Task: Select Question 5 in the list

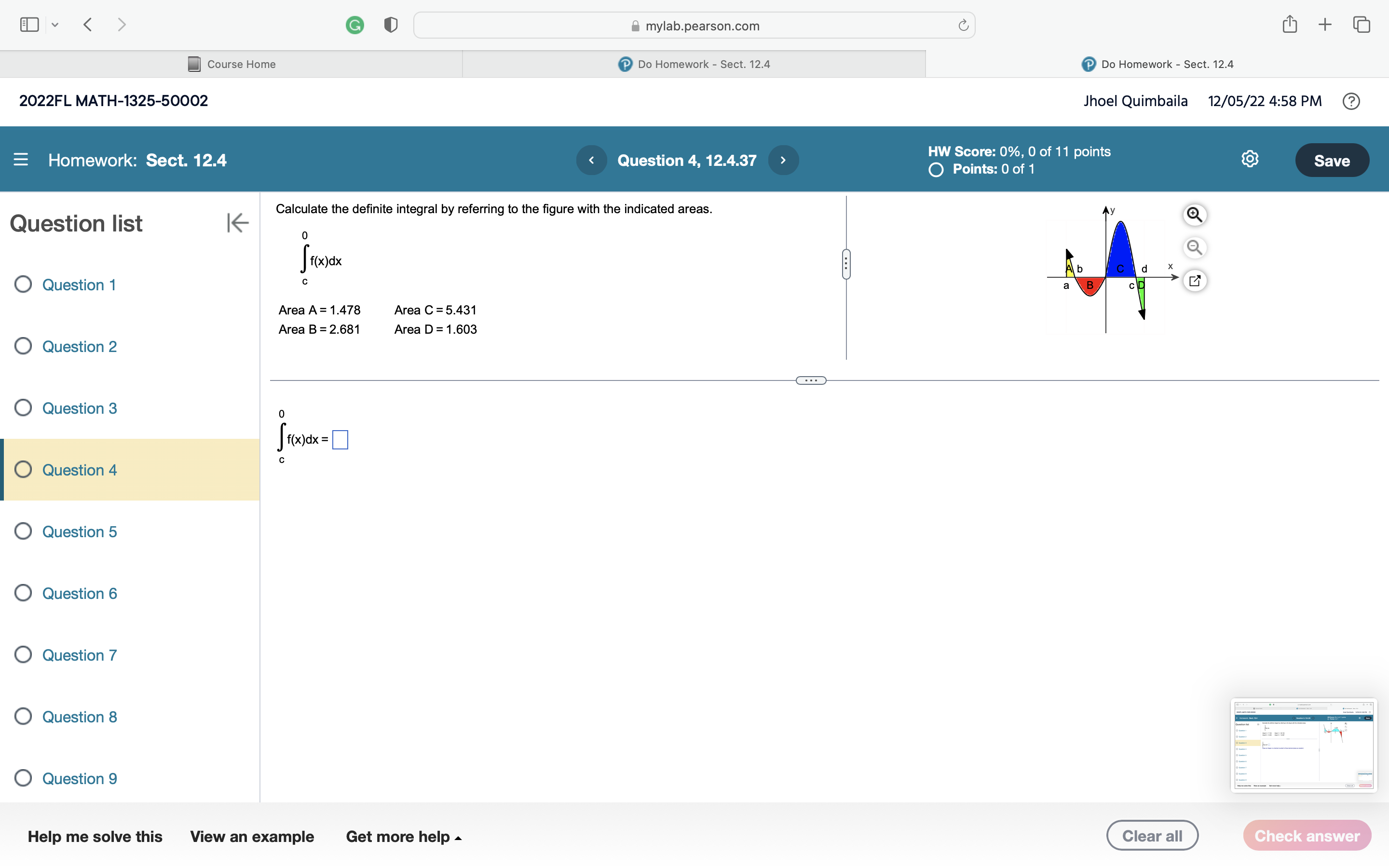Action: pos(79,531)
